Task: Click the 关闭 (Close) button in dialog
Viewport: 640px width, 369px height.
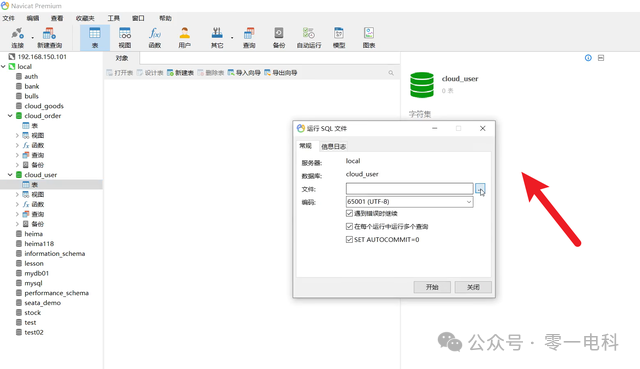Action: [473, 287]
